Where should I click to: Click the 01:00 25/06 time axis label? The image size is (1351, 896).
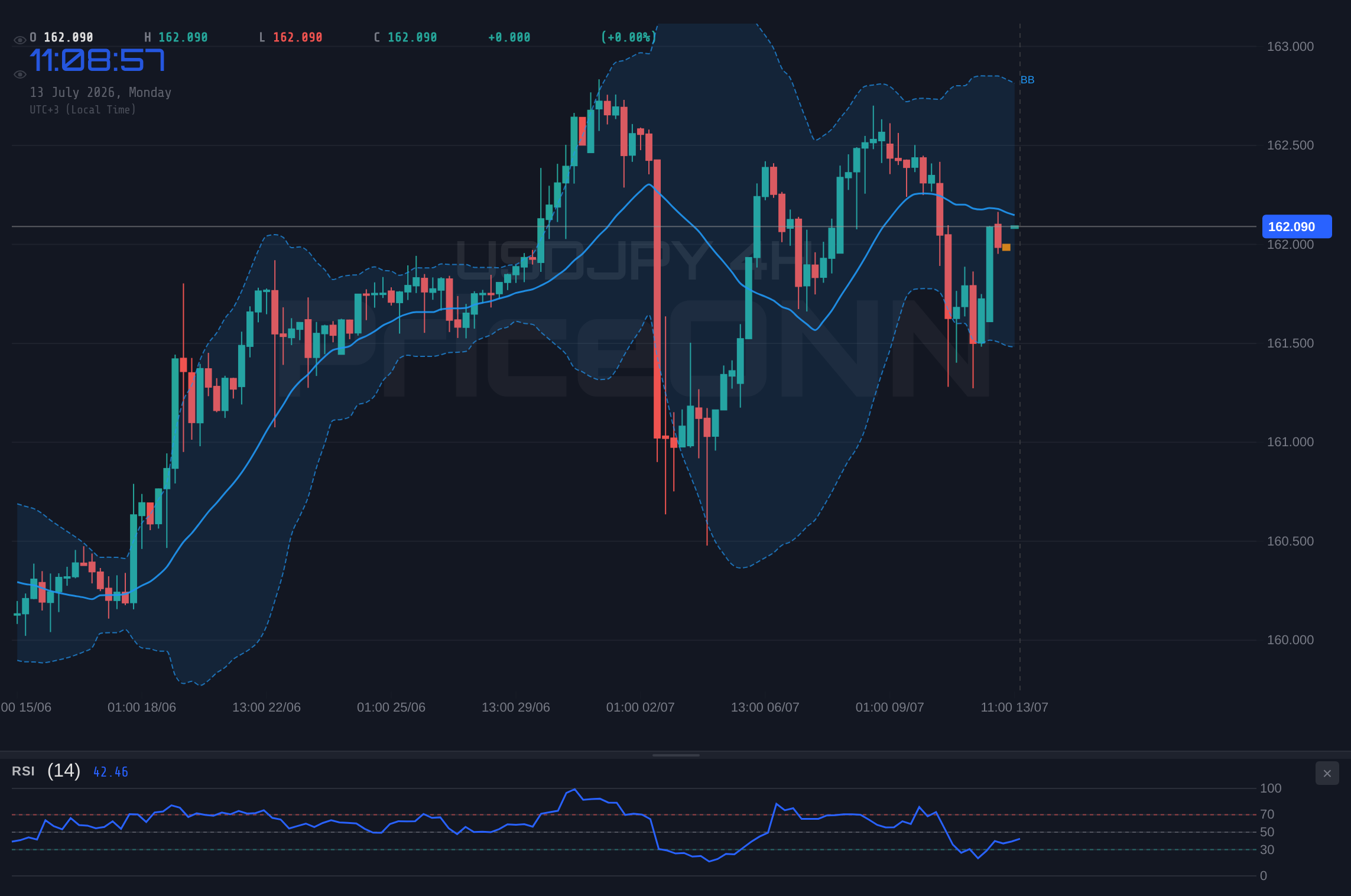tap(391, 707)
